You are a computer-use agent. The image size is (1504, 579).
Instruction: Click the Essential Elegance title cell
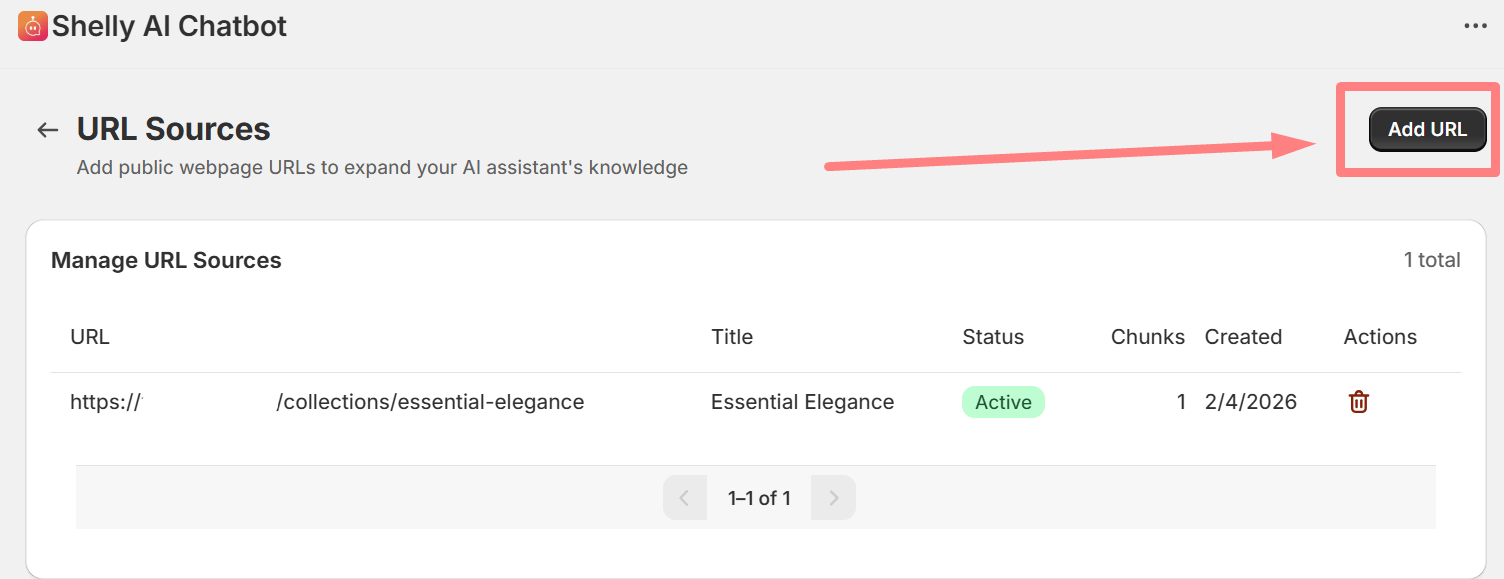point(802,402)
